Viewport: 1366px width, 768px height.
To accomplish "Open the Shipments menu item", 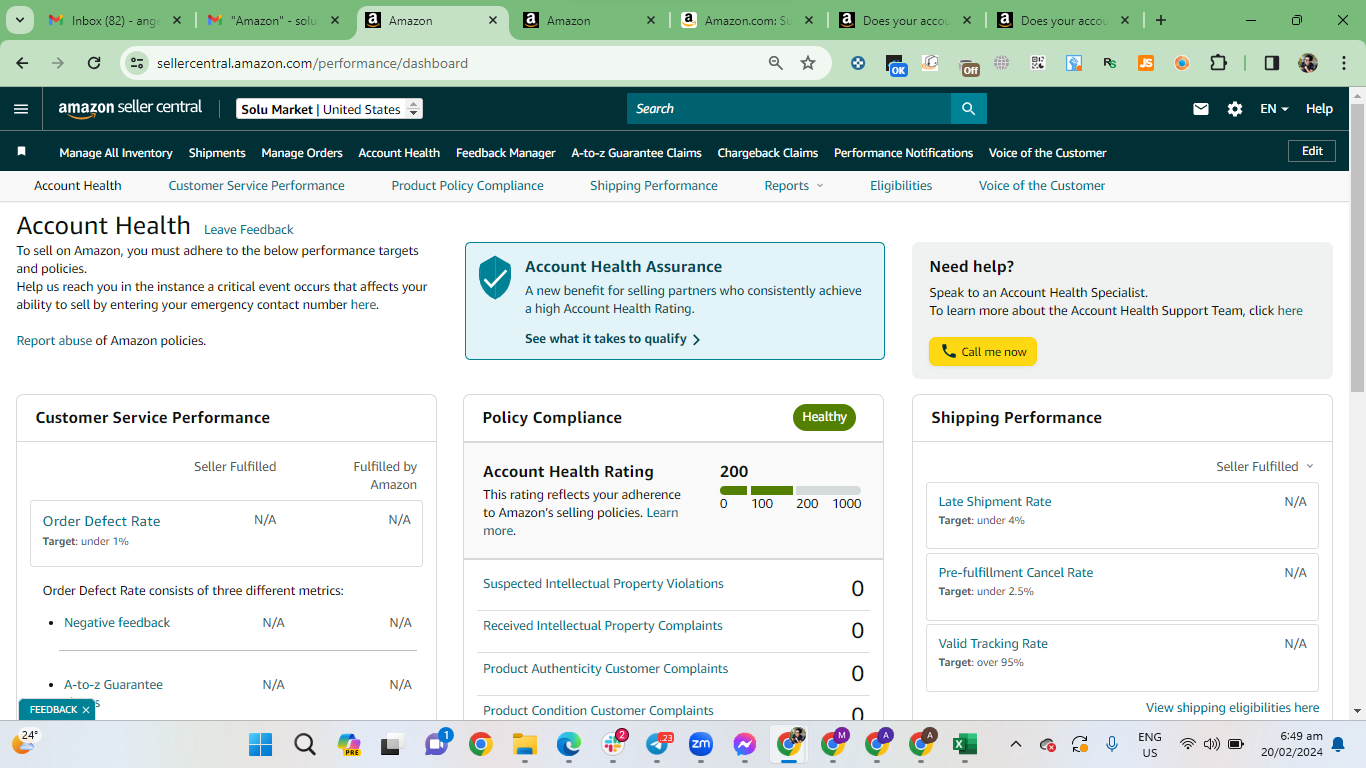I will (217, 153).
